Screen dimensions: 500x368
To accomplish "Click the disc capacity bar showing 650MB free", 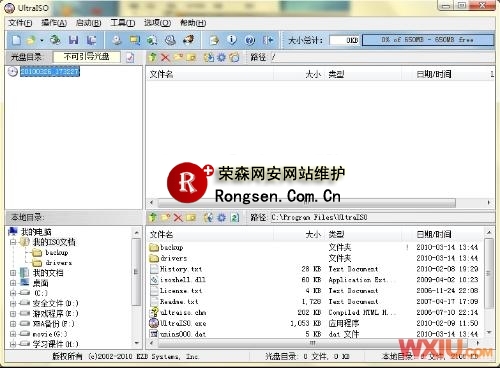I will (x=427, y=40).
